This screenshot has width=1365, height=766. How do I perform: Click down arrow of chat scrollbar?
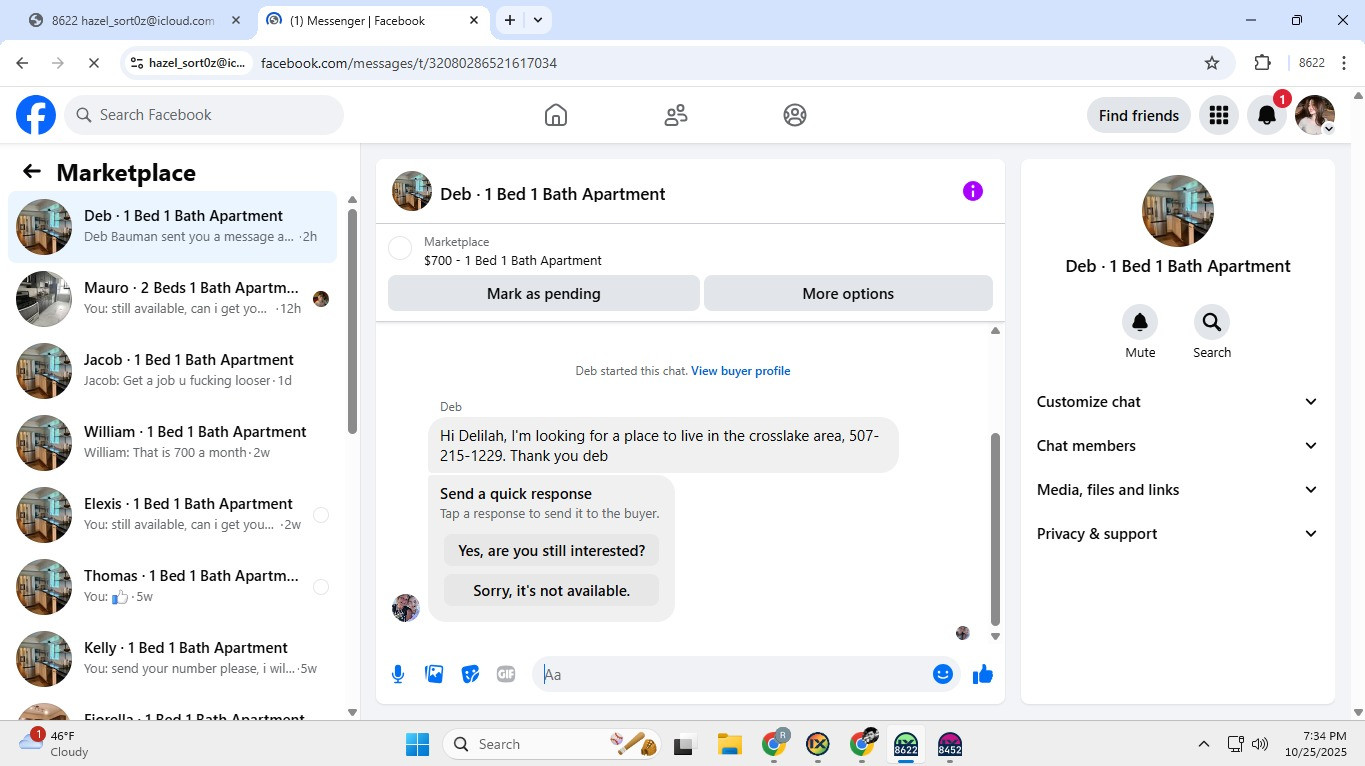coord(995,636)
